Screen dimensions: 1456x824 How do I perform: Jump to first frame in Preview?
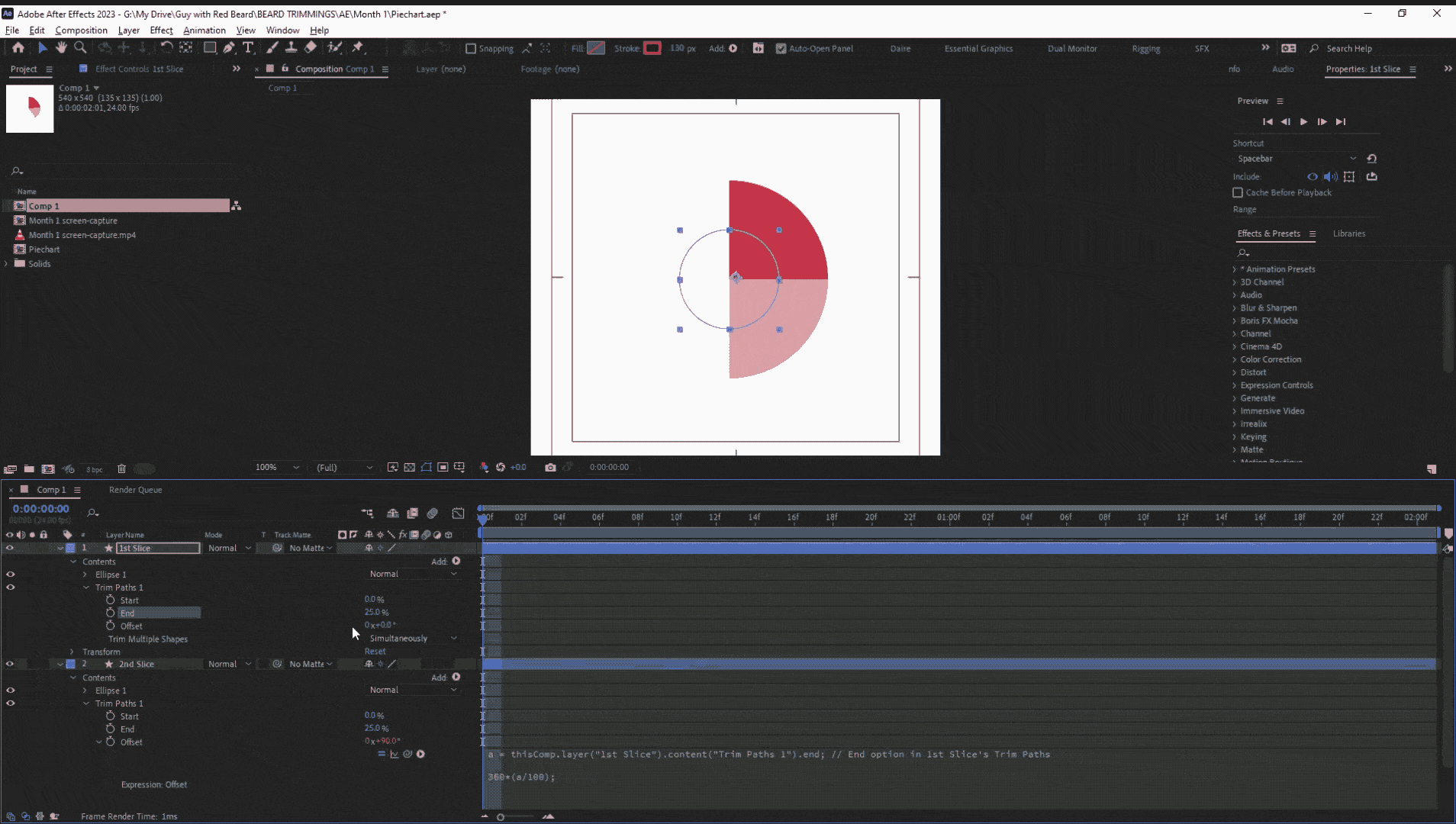[1267, 121]
